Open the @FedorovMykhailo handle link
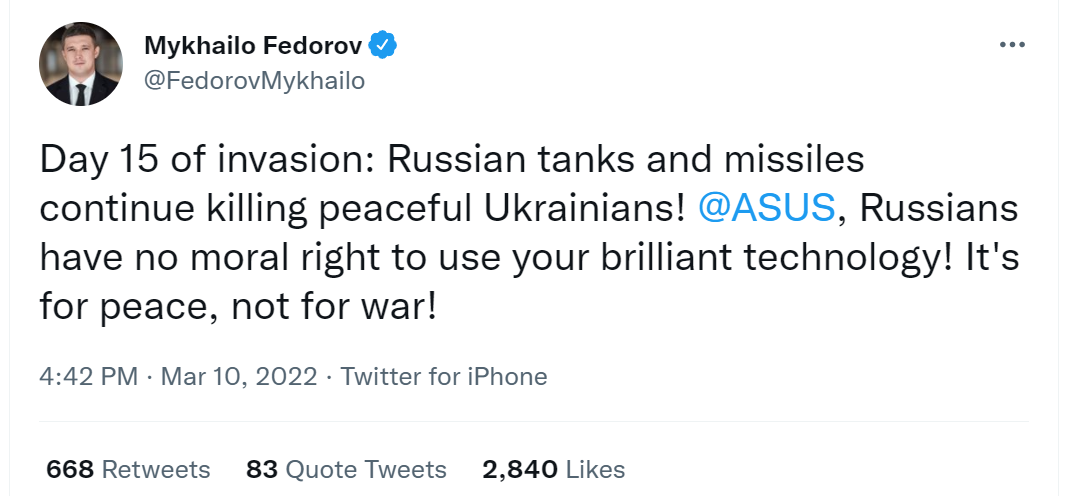The image size is (1065, 496). 255,80
